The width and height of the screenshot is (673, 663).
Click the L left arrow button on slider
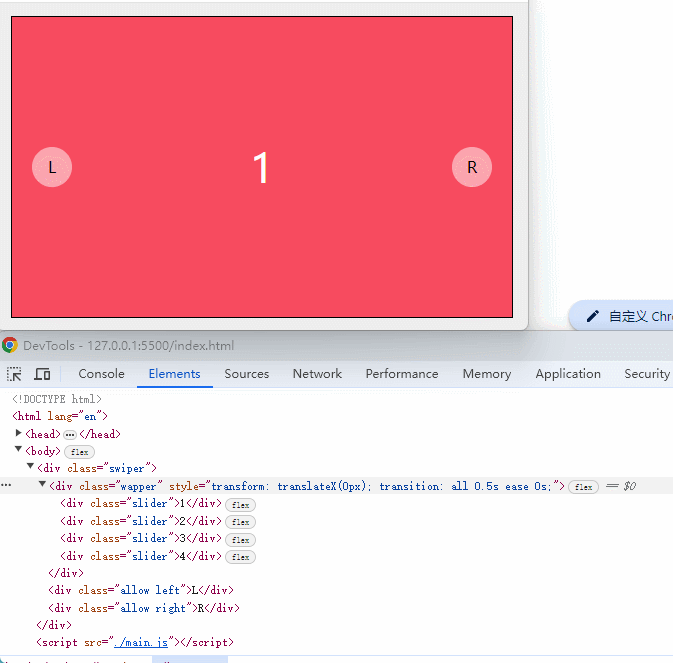(52, 167)
